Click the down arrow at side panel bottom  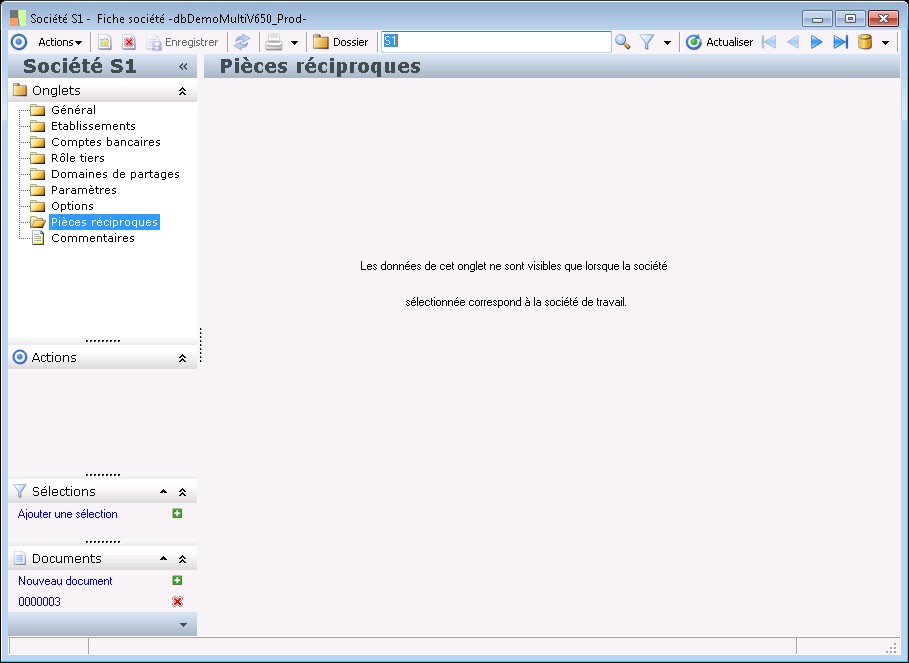point(183,625)
